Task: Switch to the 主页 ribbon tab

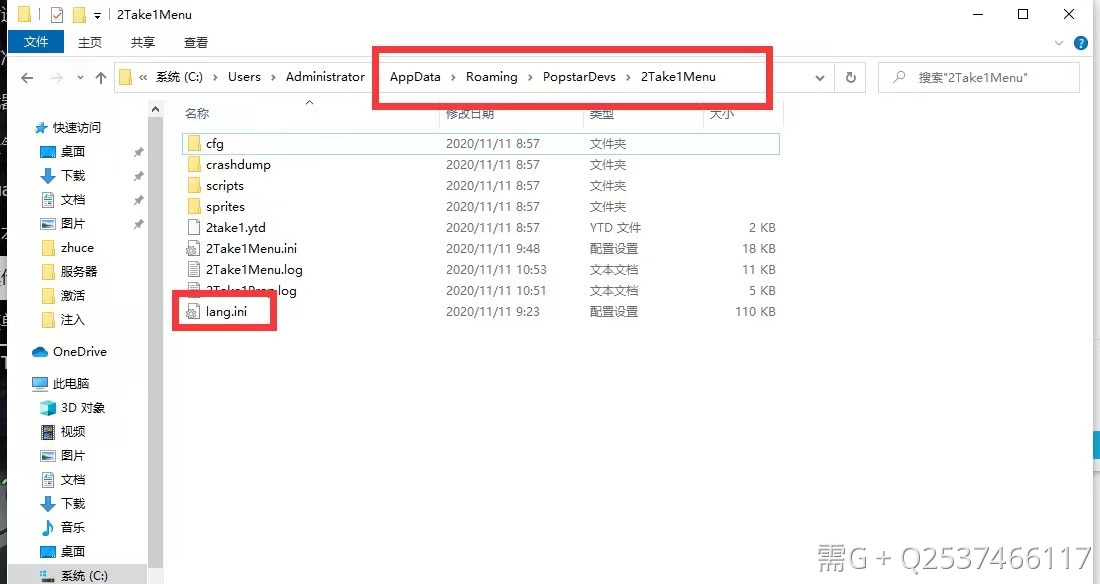Action: tap(90, 43)
